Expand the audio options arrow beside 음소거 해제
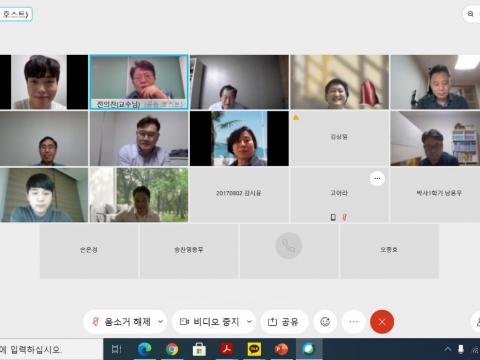480x360 pixels. click(x=160, y=322)
